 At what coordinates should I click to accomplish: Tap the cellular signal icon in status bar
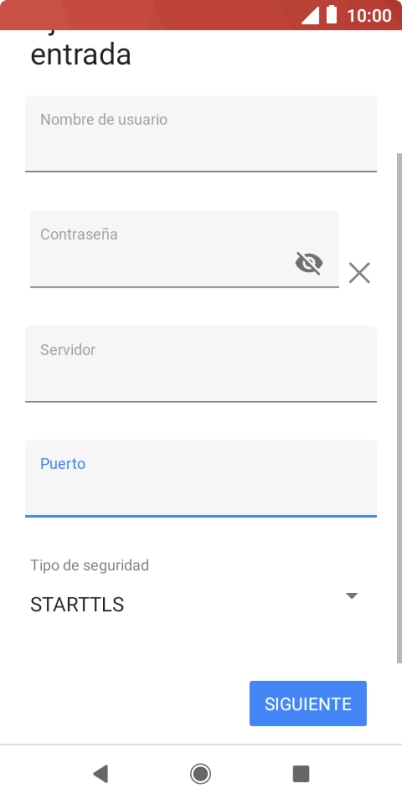[310, 15]
